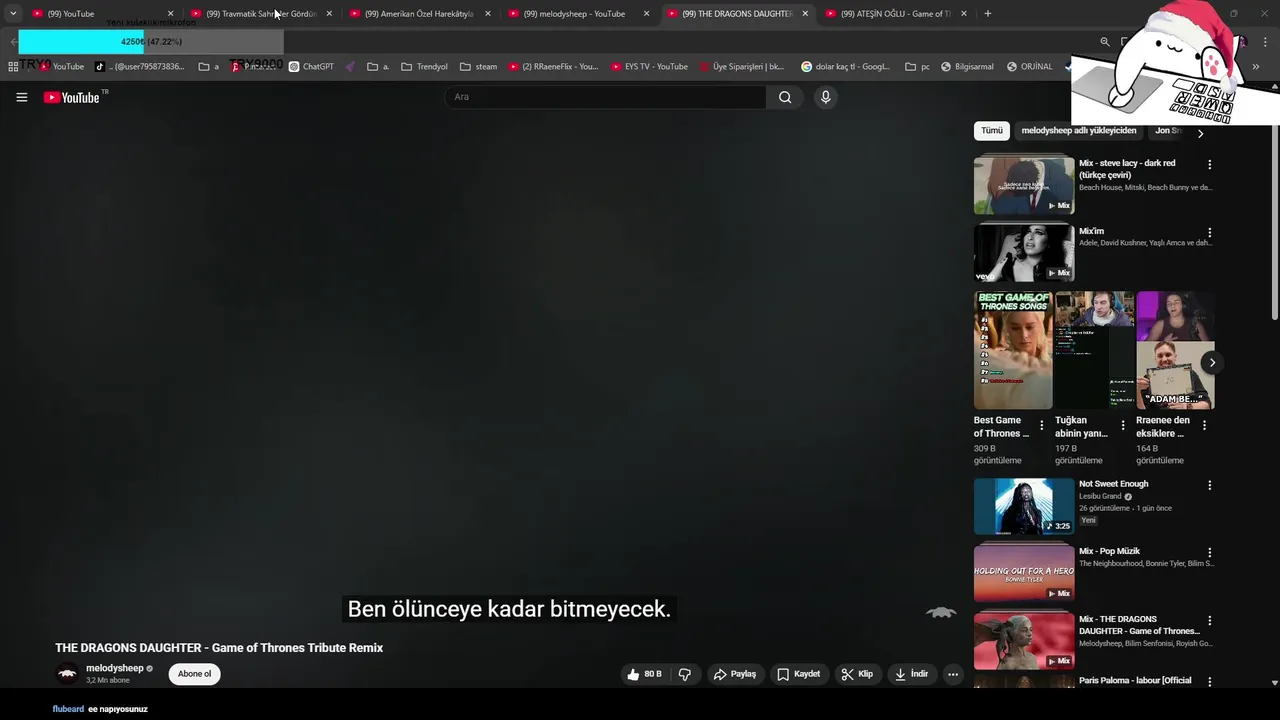Download the video using İndir
1280x720 pixels.
tap(911, 674)
